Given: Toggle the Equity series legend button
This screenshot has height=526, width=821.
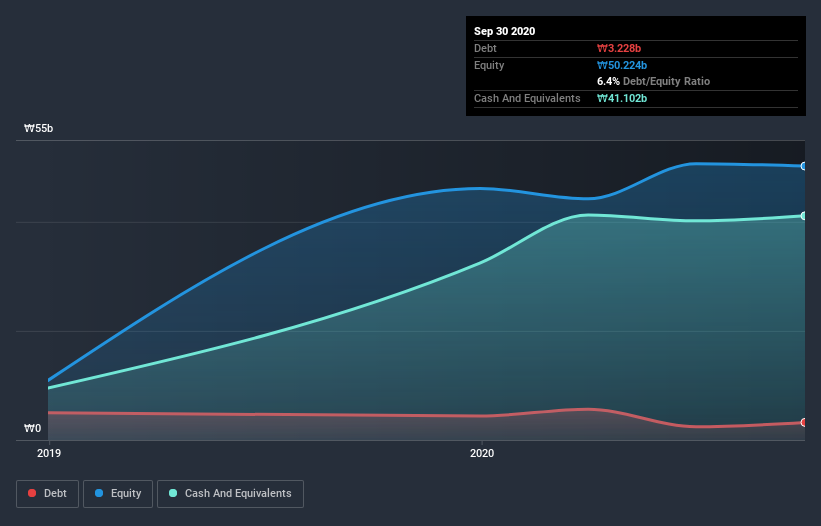Looking at the screenshot, I should [118, 494].
